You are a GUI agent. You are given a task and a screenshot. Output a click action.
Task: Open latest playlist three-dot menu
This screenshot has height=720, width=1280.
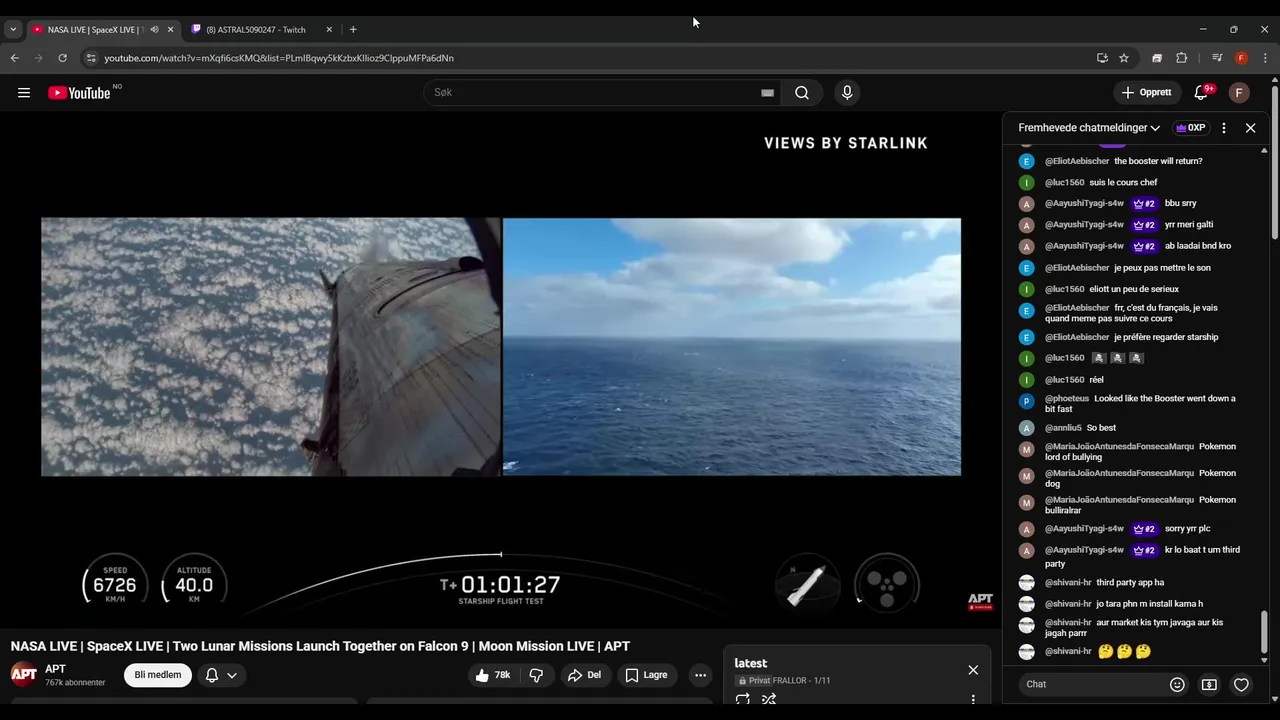(973, 700)
